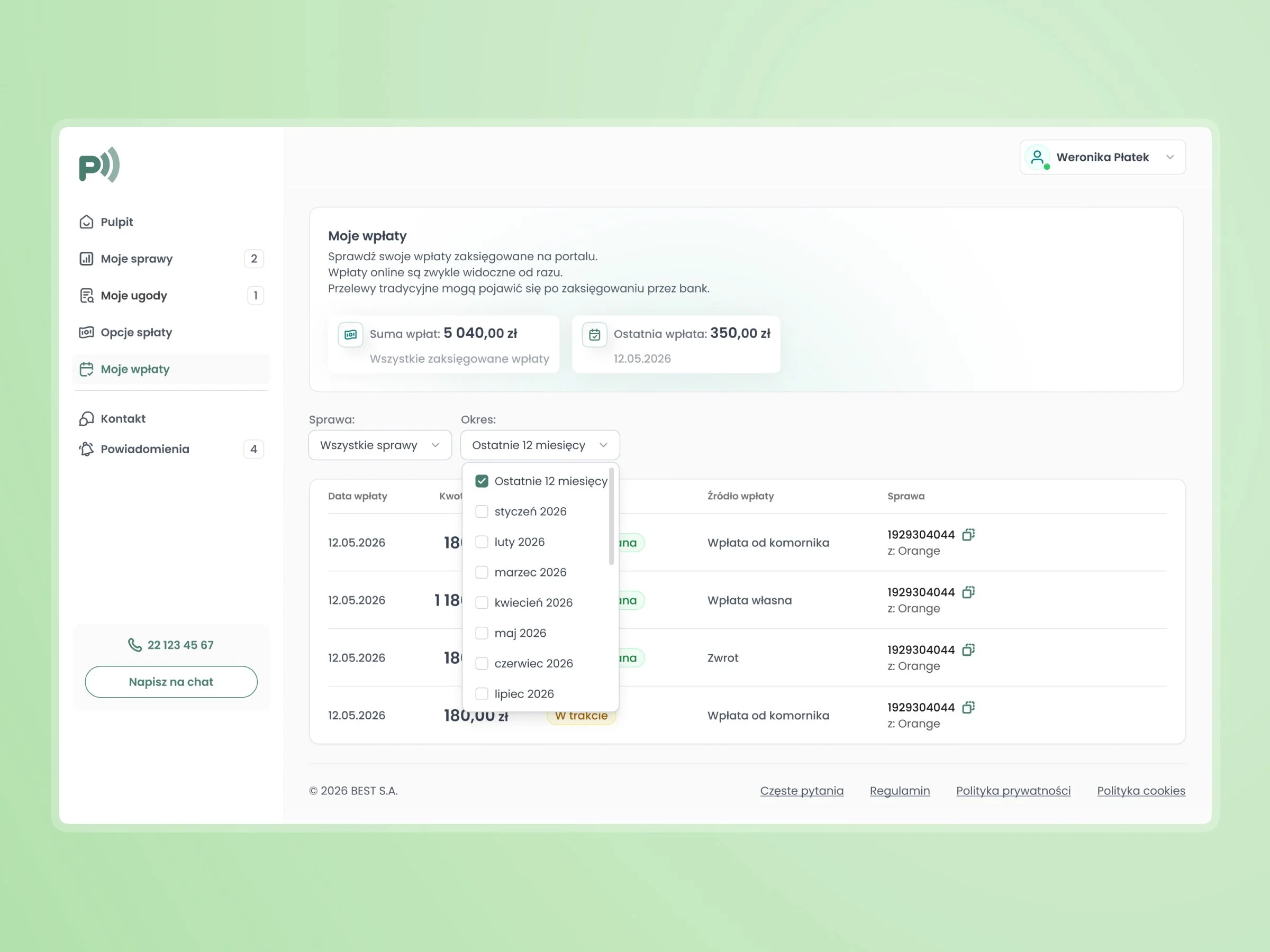The width and height of the screenshot is (1270, 952).
Task: Open the Częste pytania link
Action: [802, 791]
